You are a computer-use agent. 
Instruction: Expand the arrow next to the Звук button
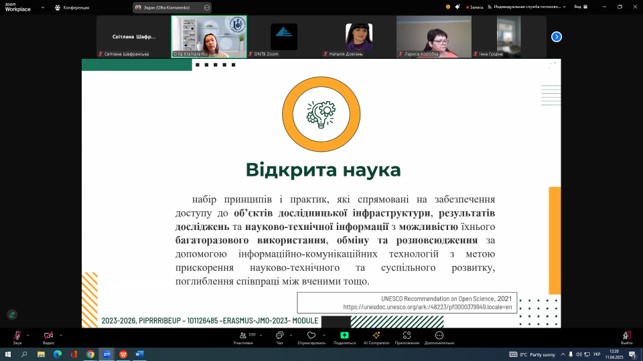click(28, 335)
